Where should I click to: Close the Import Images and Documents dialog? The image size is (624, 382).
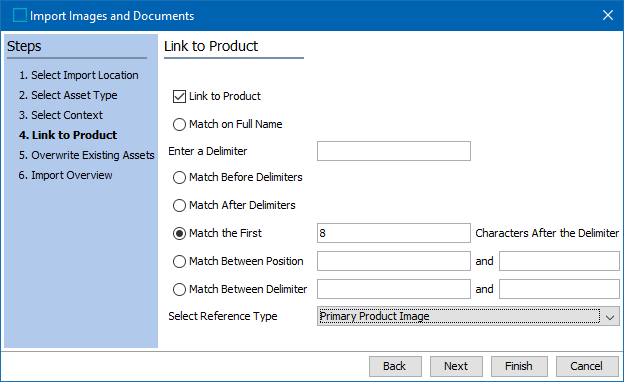(608, 15)
